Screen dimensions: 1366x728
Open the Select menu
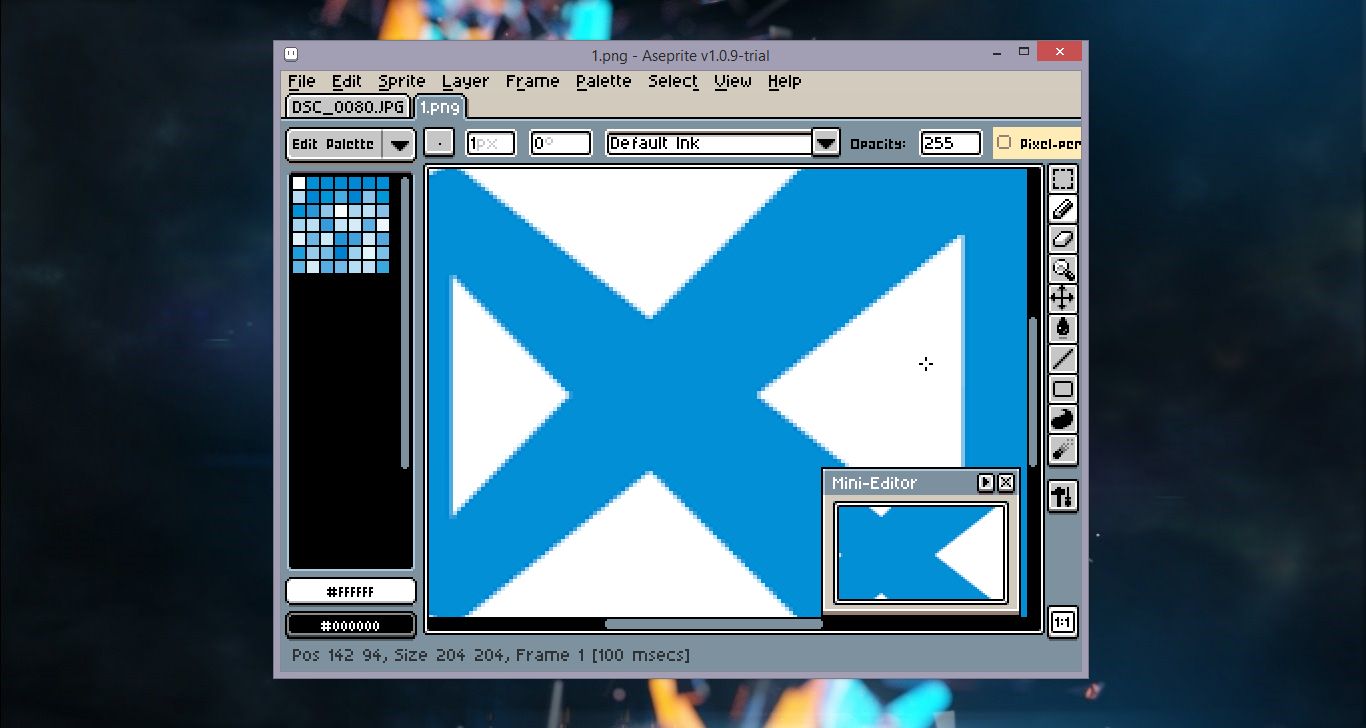tap(673, 81)
